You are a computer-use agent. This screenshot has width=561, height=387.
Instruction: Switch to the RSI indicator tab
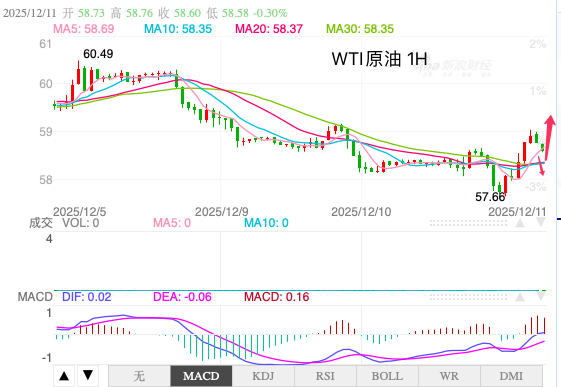click(325, 376)
